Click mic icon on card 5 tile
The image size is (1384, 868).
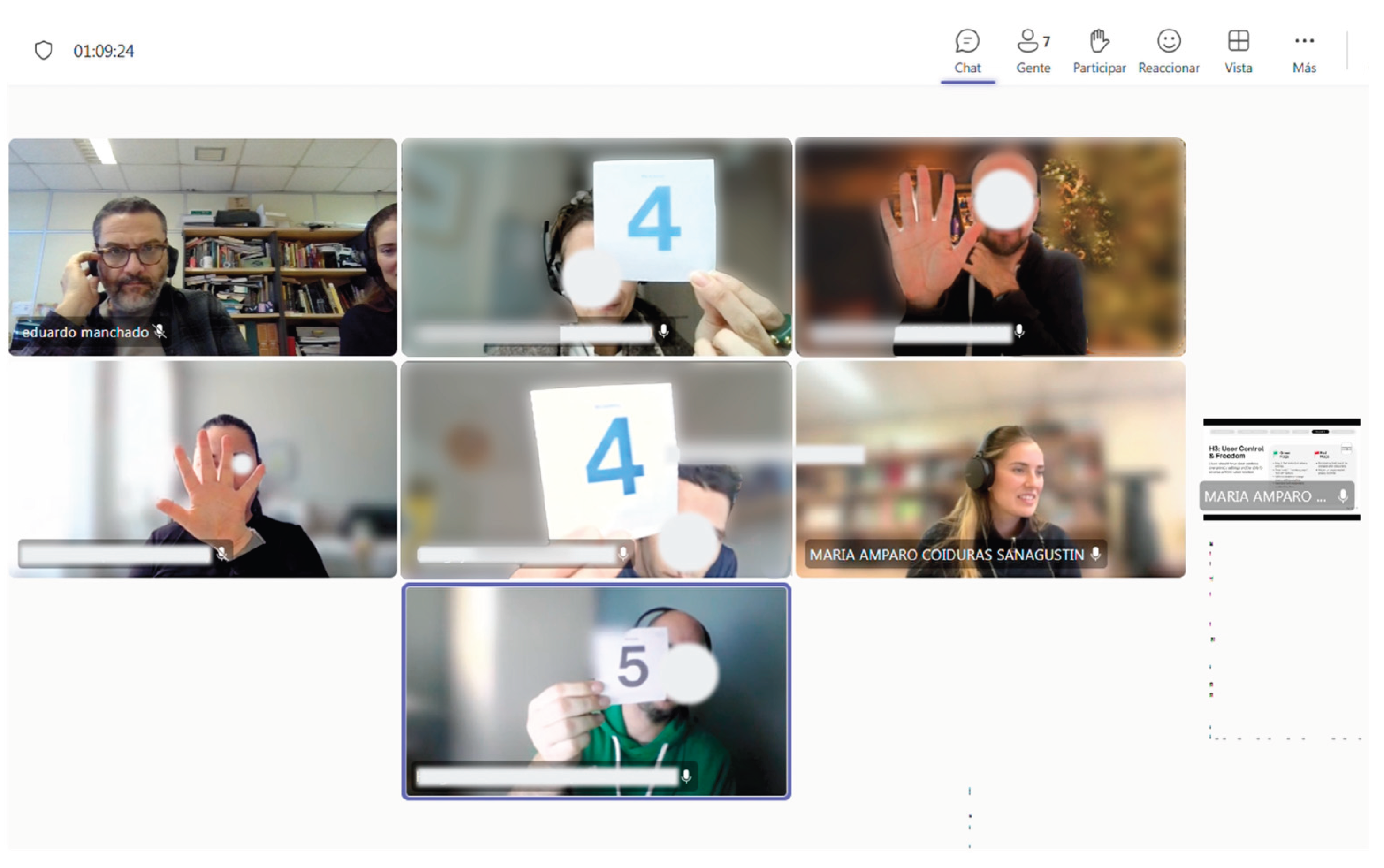pyautogui.click(x=686, y=777)
